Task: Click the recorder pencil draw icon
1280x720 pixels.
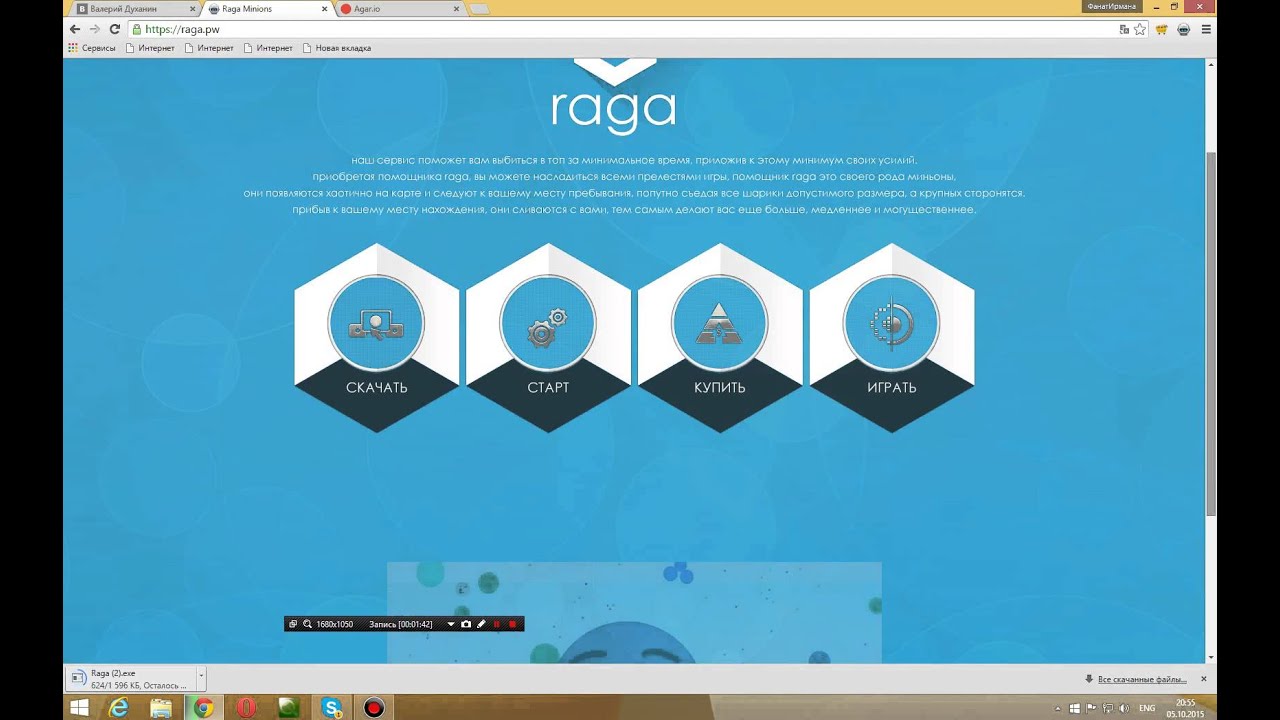Action: coord(481,624)
